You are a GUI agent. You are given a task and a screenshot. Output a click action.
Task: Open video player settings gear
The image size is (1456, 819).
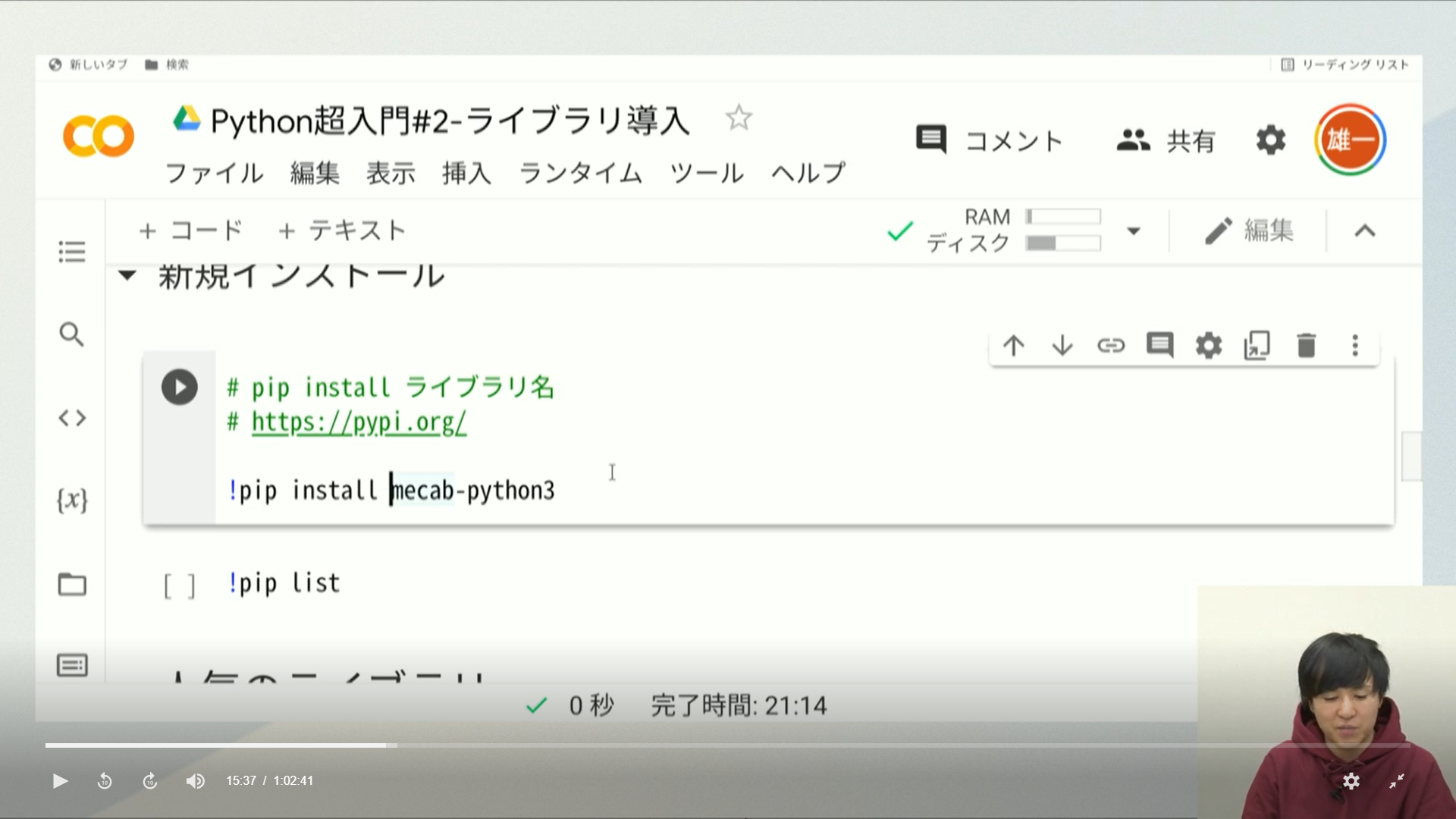(1351, 781)
